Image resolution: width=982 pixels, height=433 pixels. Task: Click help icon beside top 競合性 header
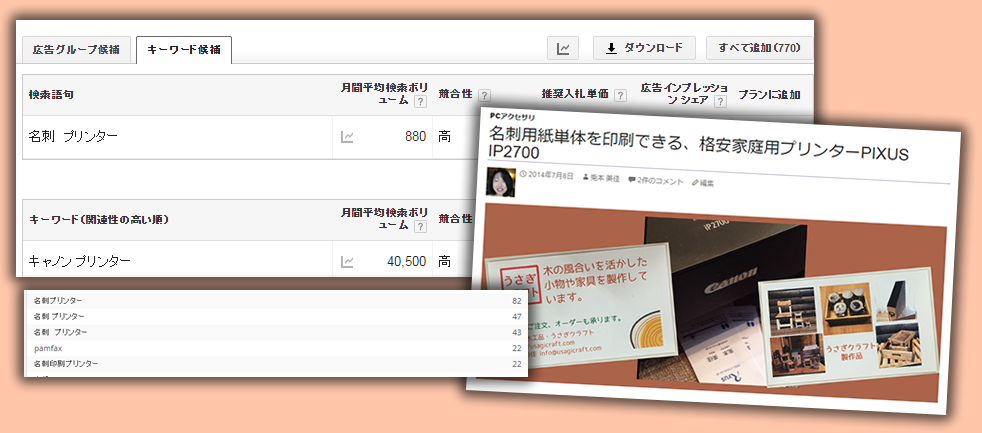pos(484,95)
